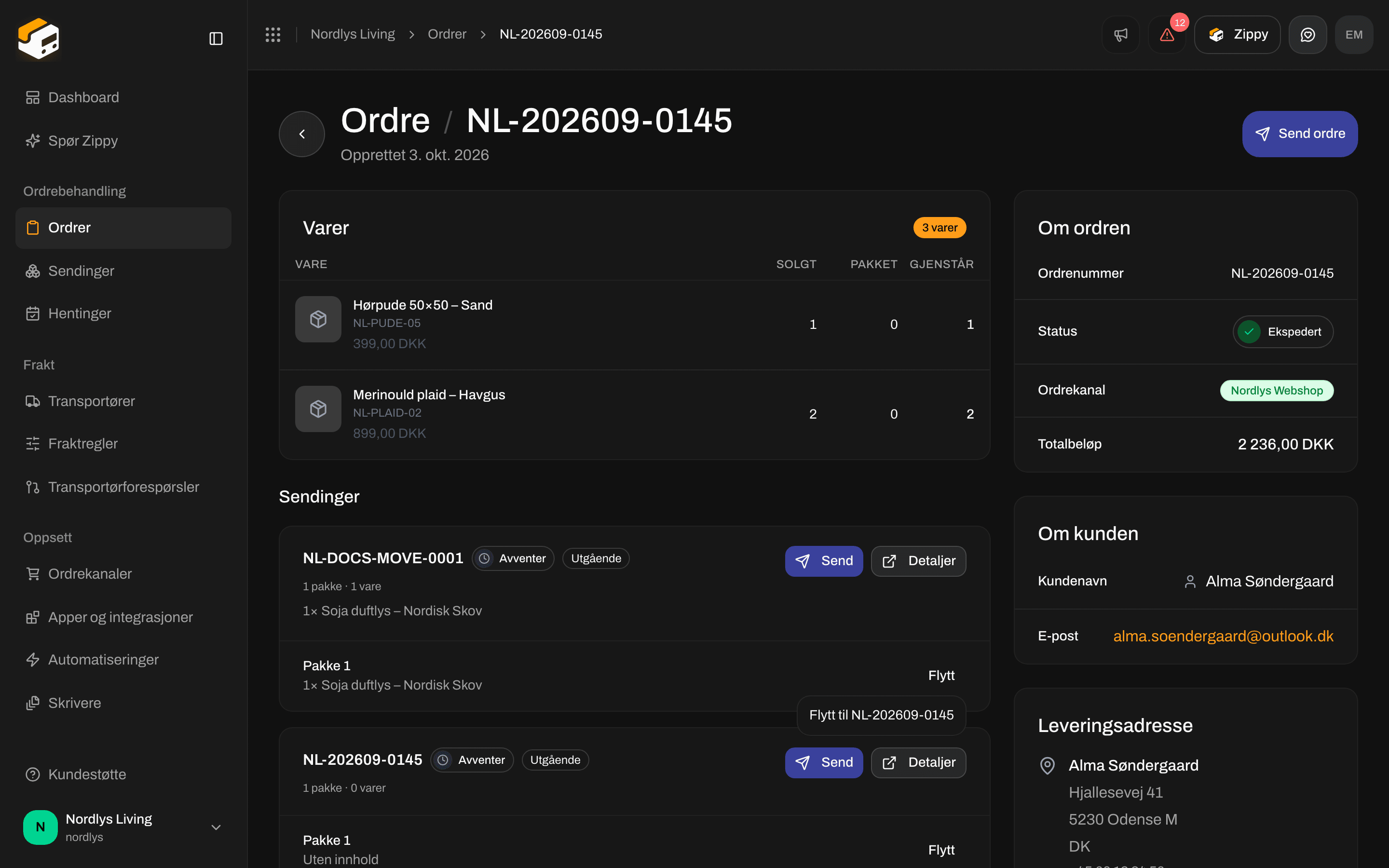Viewport: 1389px width, 868px height.
Task: Click customer email alma.soendergaard@outlook.dk
Action: 1223,636
